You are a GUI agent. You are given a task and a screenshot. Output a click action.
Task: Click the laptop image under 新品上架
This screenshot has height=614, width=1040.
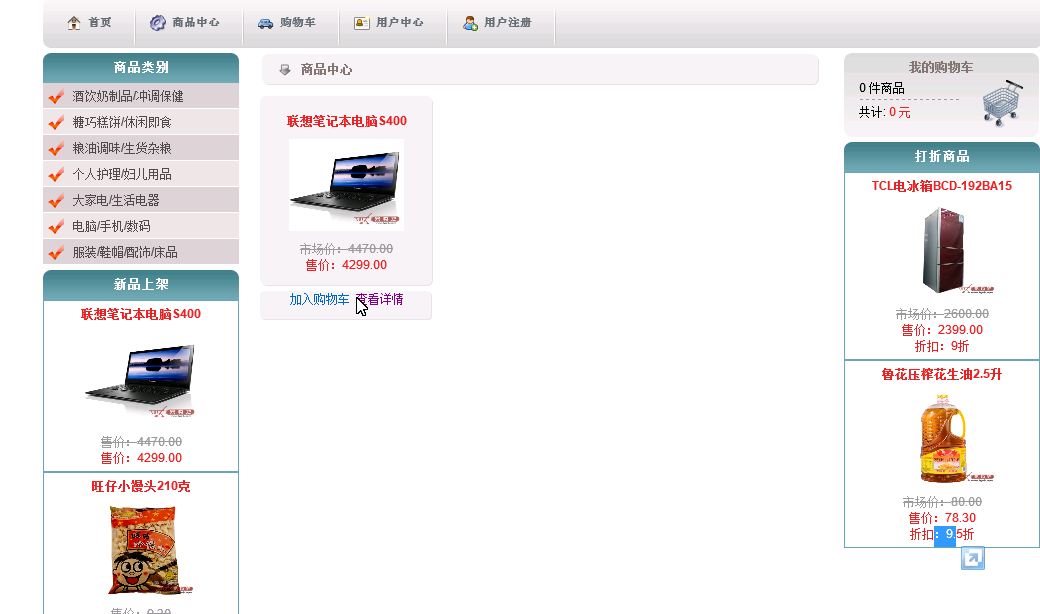point(141,379)
